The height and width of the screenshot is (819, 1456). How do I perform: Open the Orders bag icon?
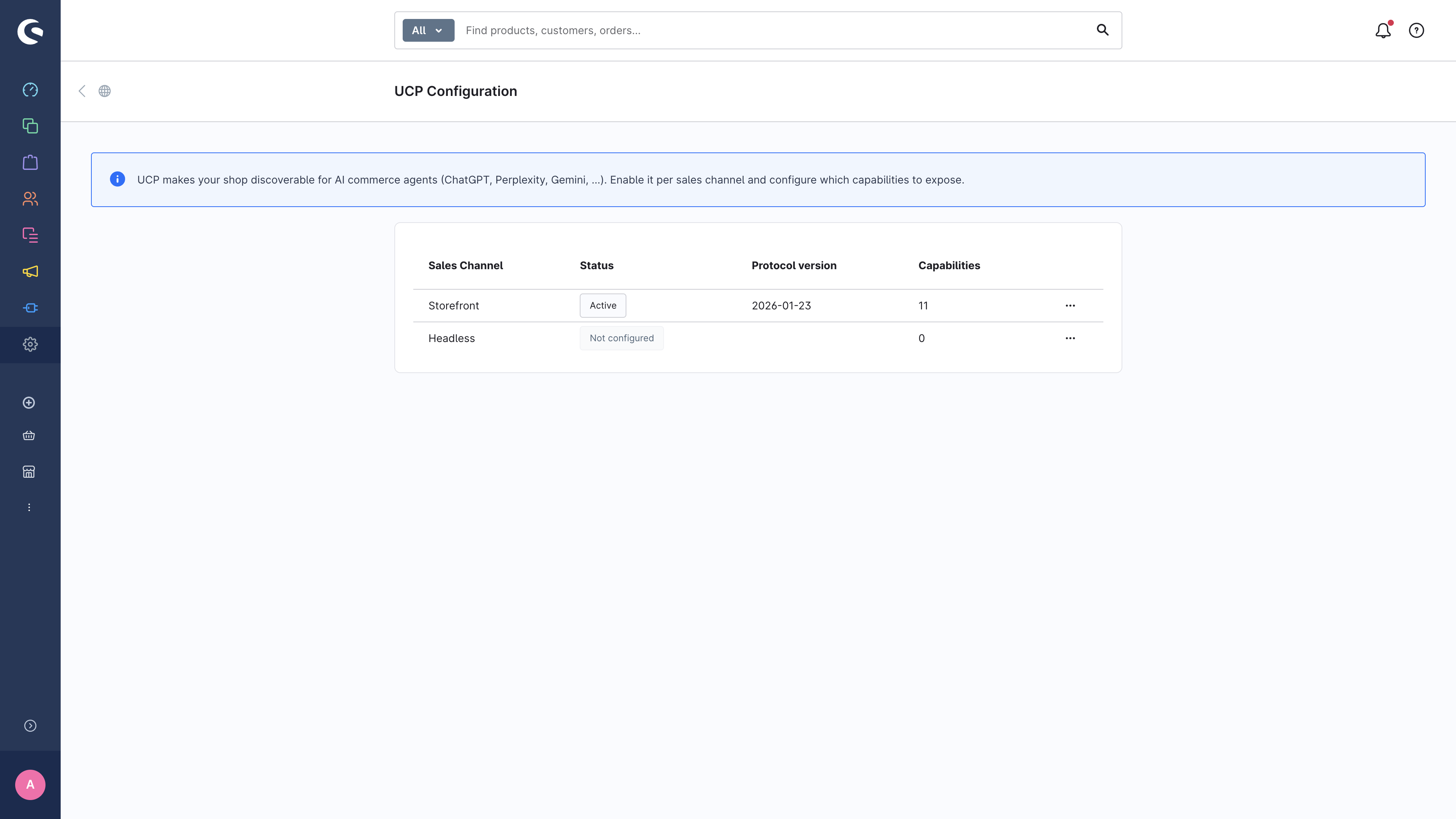30,162
